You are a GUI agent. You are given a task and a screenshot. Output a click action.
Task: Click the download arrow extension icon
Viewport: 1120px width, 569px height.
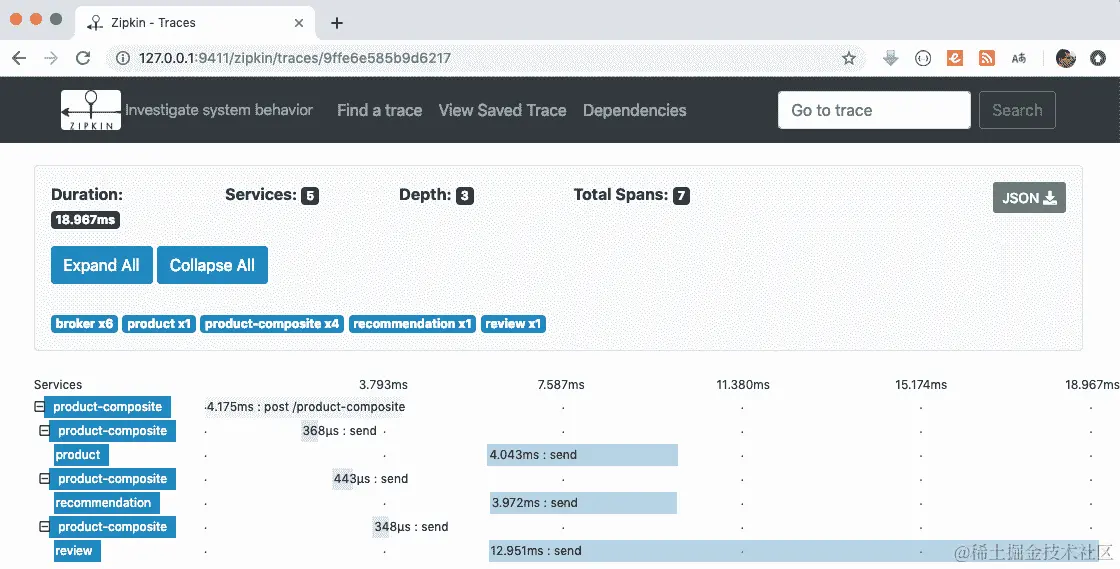pyautogui.click(x=890, y=59)
